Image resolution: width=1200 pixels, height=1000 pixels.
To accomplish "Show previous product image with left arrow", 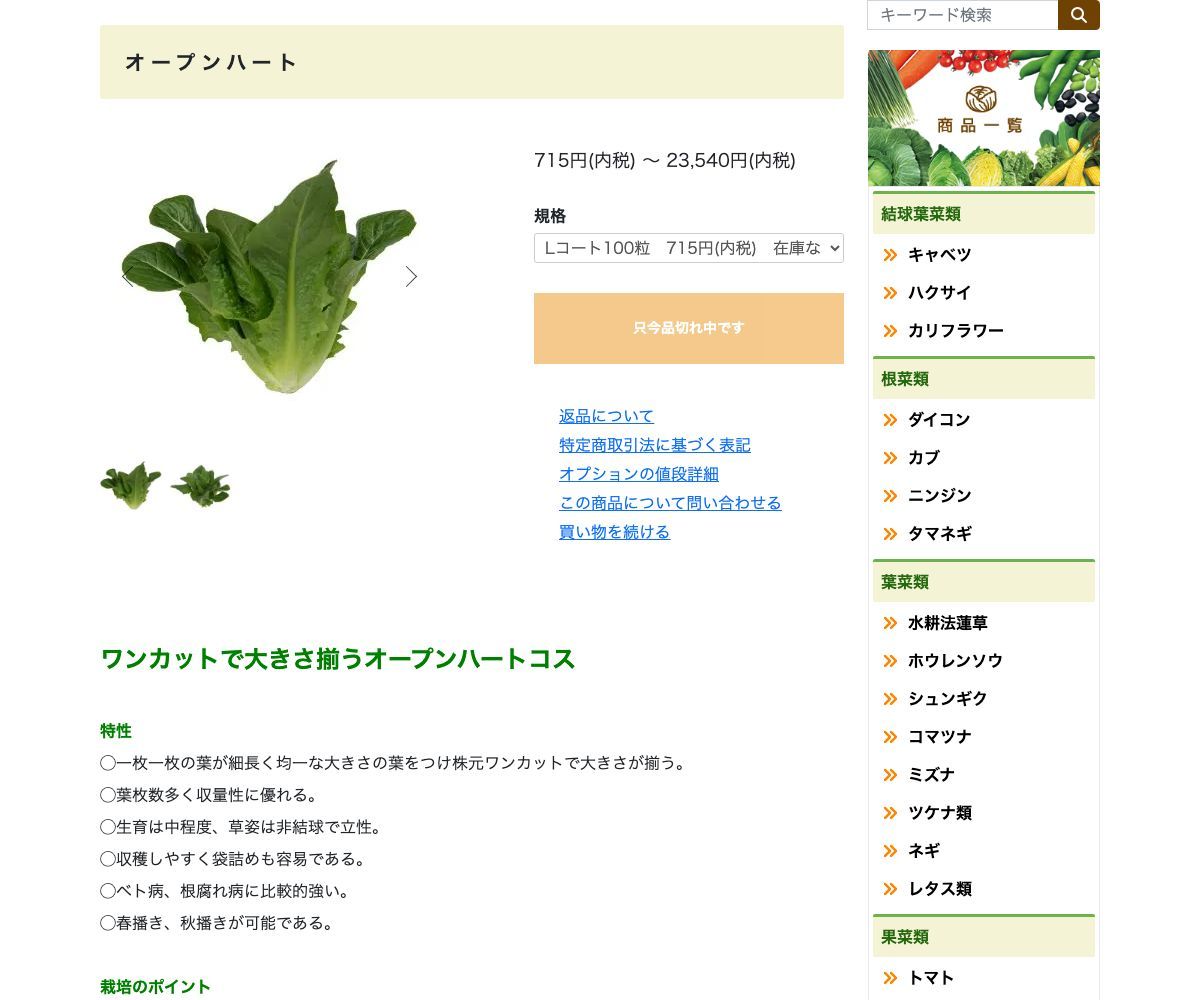I will point(127,277).
